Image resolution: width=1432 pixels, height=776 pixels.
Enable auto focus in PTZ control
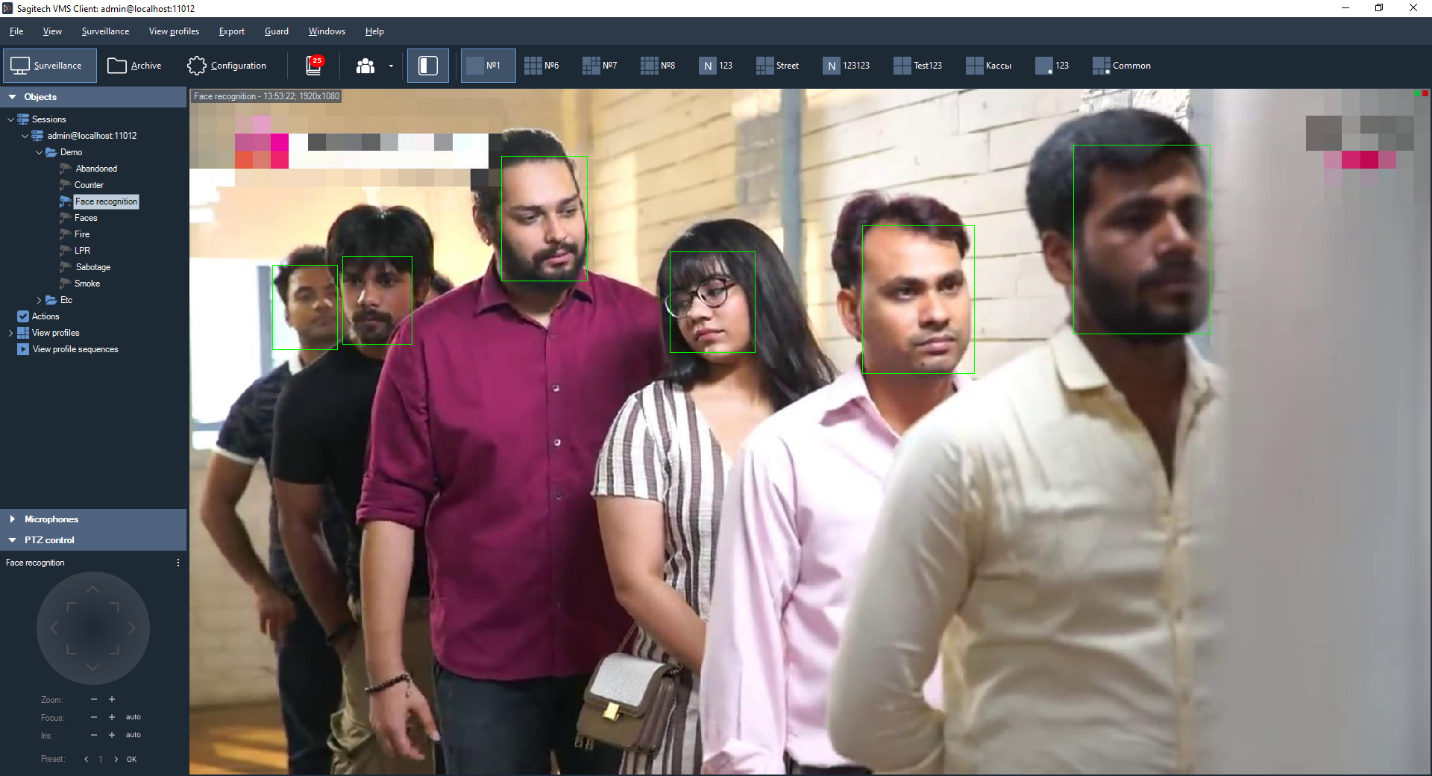coord(133,717)
